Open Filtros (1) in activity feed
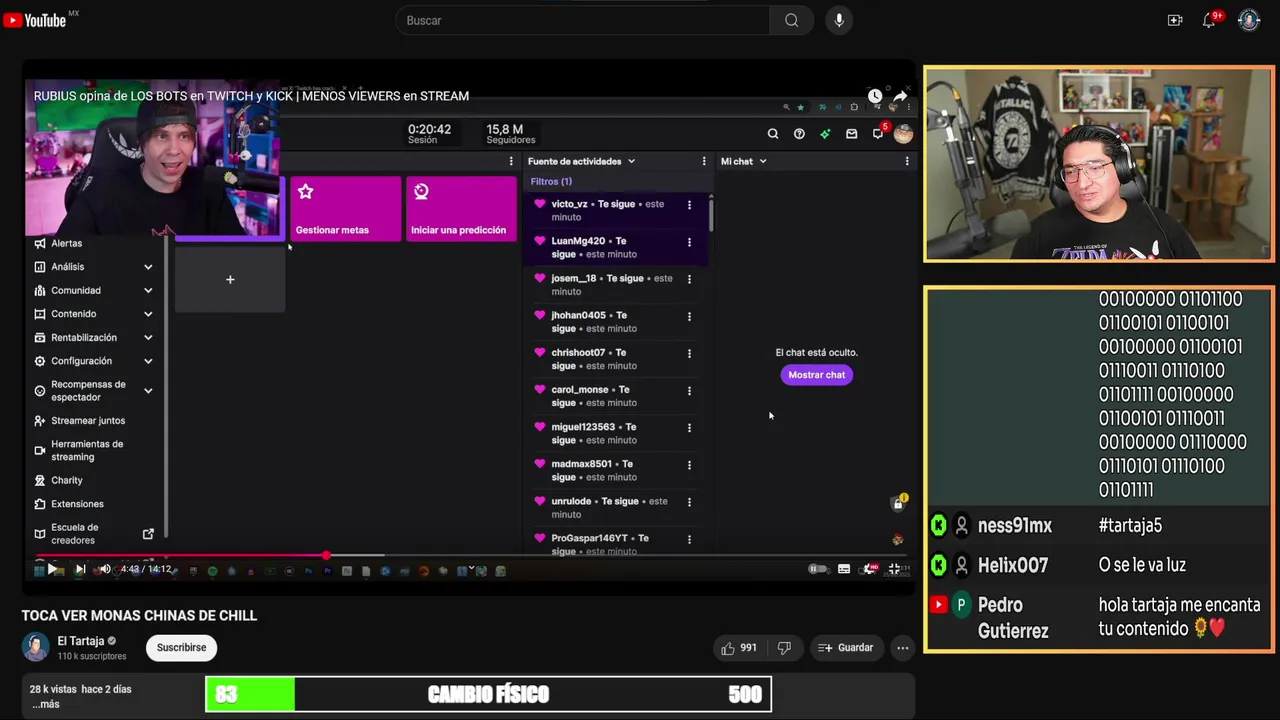Viewport: 1280px width, 720px height. coord(551,182)
